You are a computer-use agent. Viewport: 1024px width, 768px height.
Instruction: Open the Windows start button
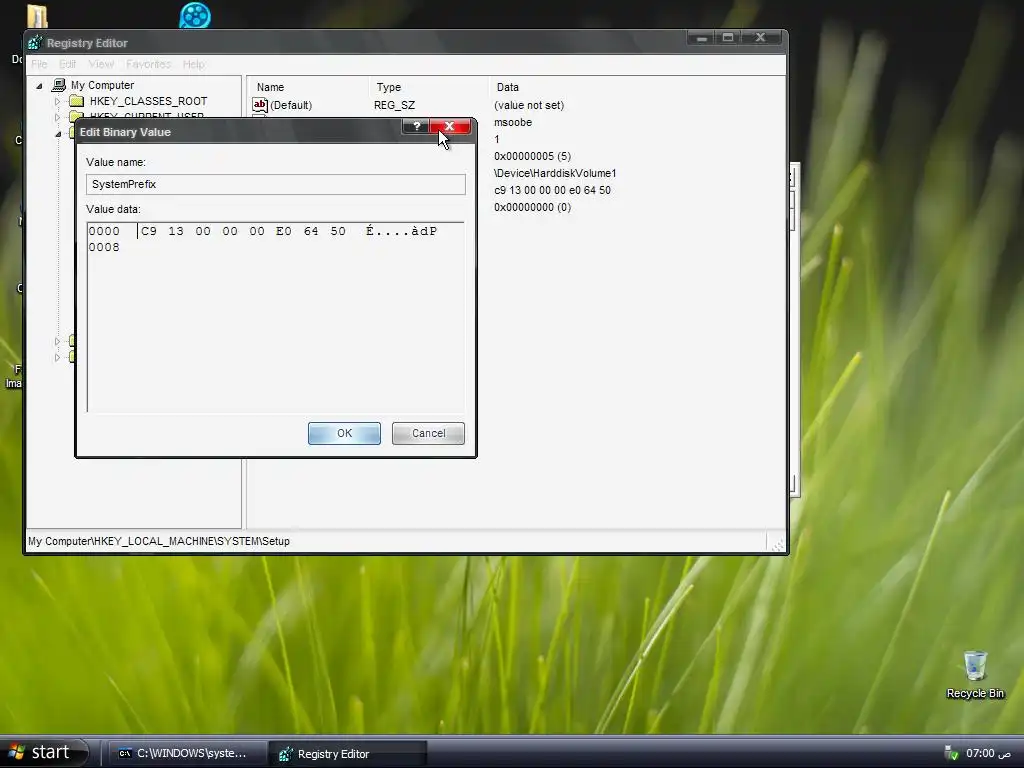click(43, 752)
